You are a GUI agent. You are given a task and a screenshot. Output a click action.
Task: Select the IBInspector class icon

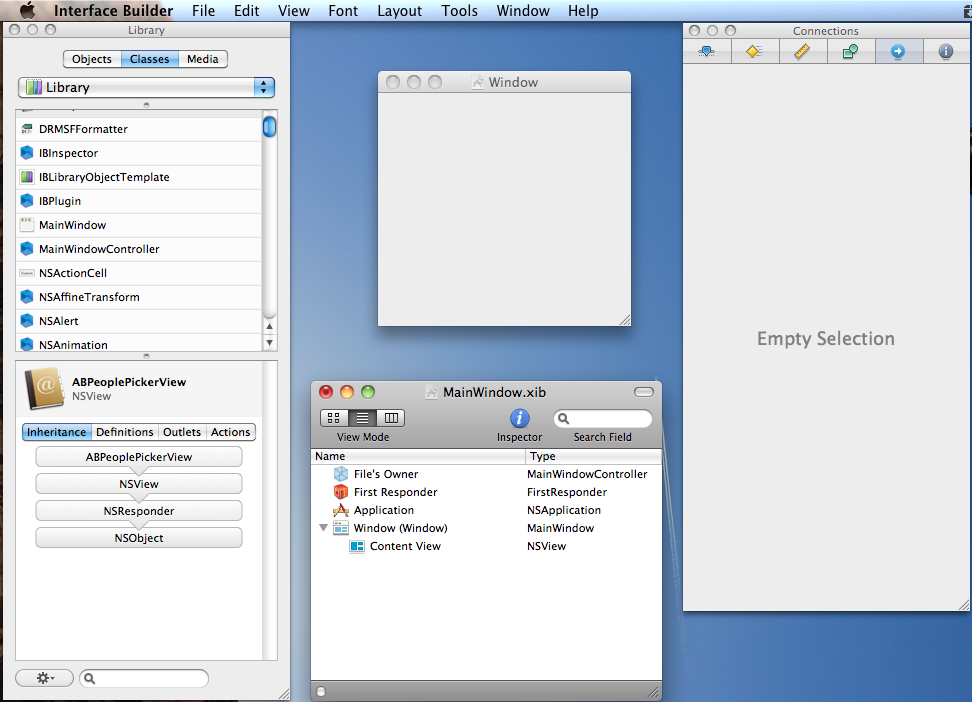(x=27, y=153)
